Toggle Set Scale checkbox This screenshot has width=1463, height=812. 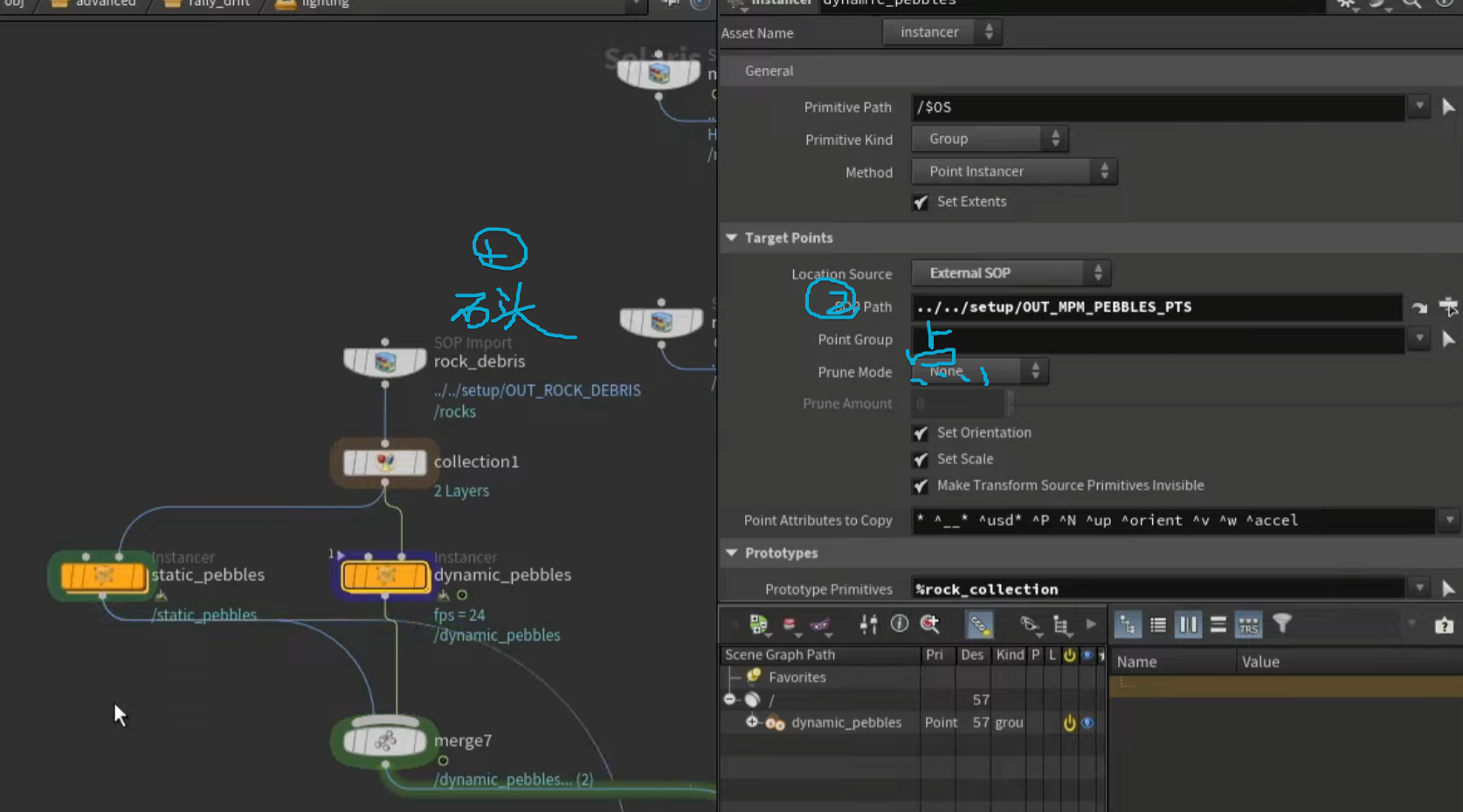coord(921,459)
